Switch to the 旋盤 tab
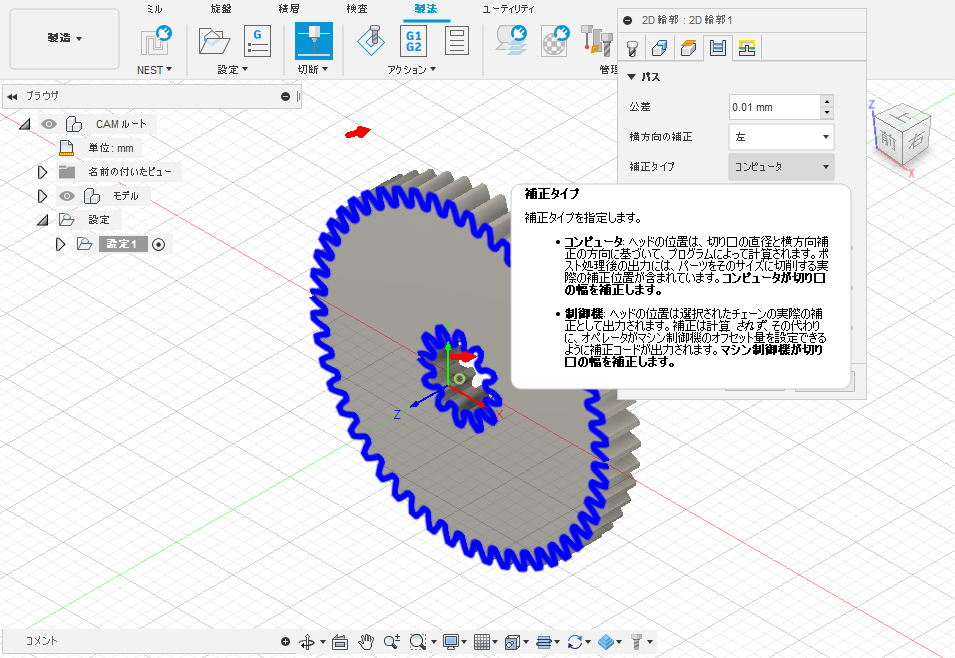 tap(220, 9)
